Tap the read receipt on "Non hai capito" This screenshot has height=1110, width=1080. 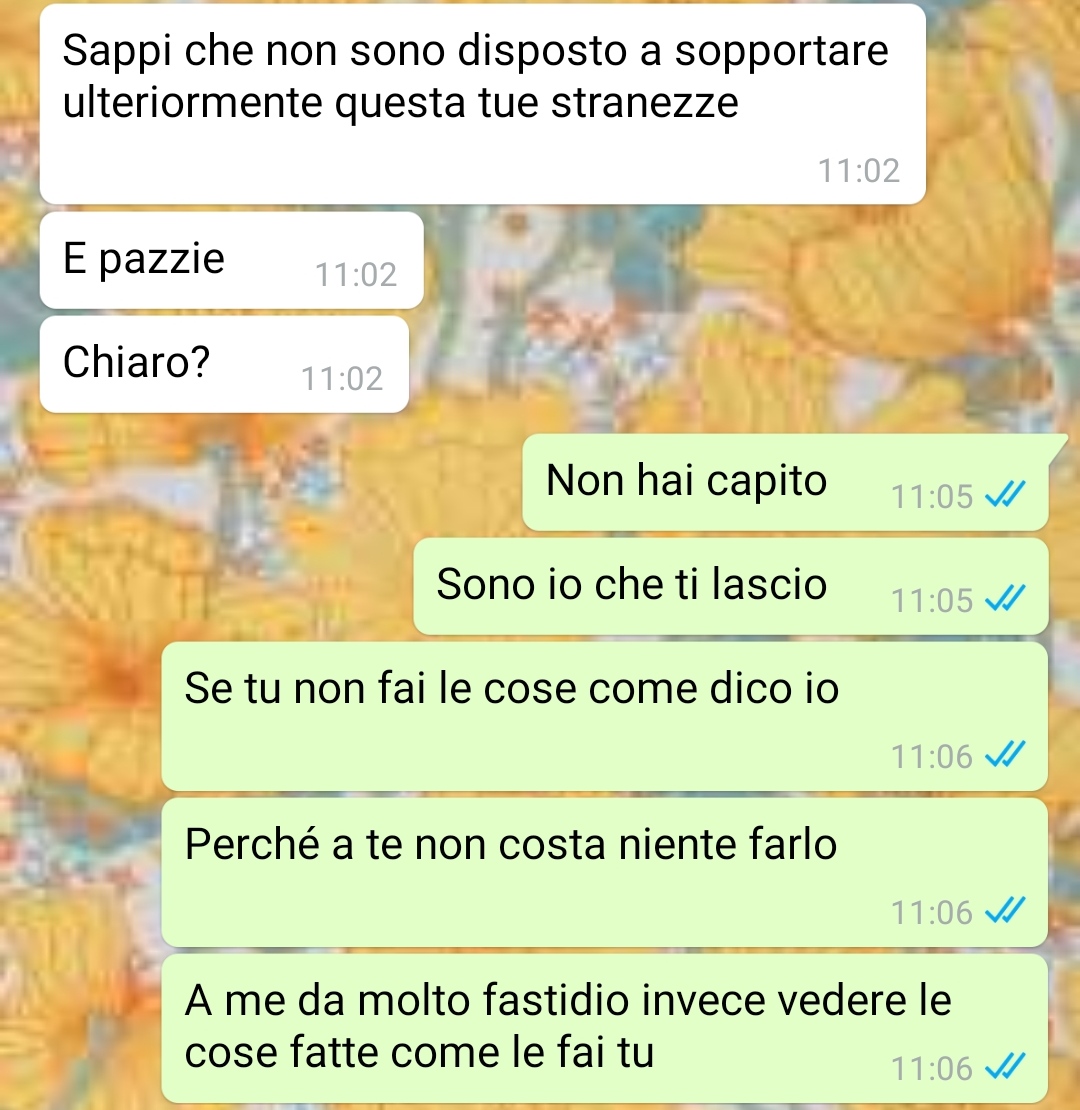click(1005, 495)
